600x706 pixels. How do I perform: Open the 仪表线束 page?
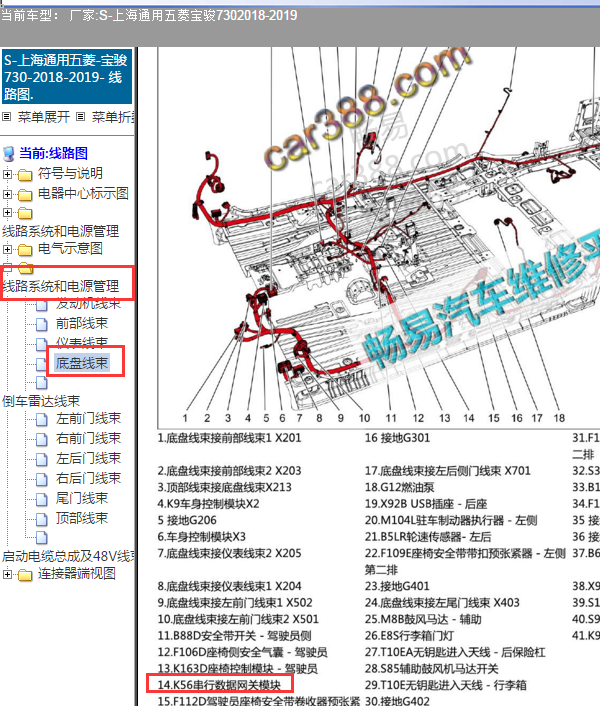coord(82,343)
